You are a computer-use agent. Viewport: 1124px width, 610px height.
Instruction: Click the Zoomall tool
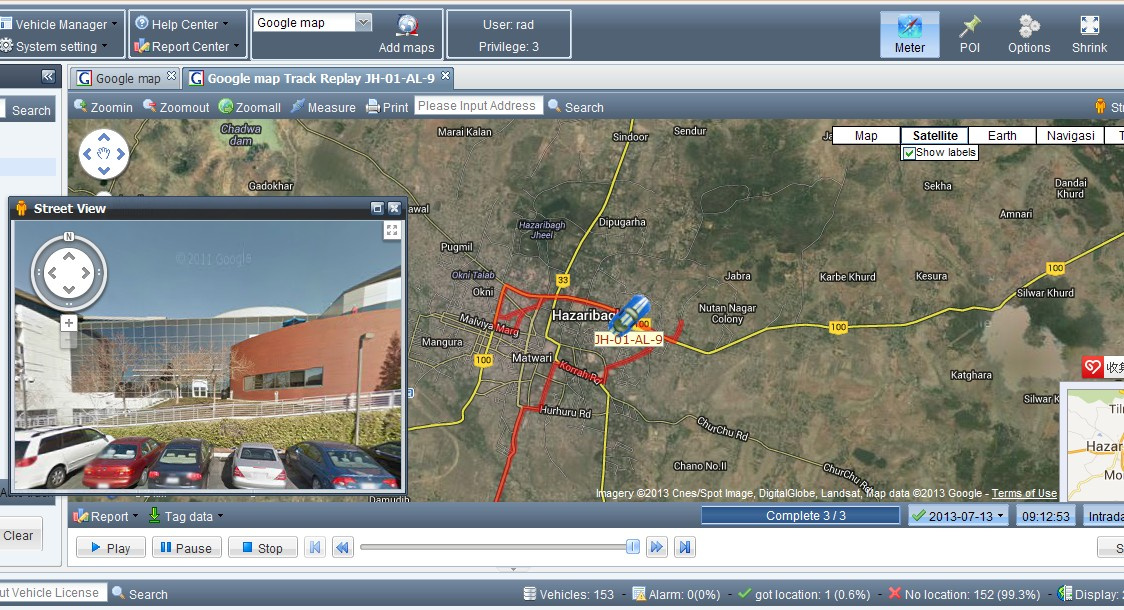[250, 107]
